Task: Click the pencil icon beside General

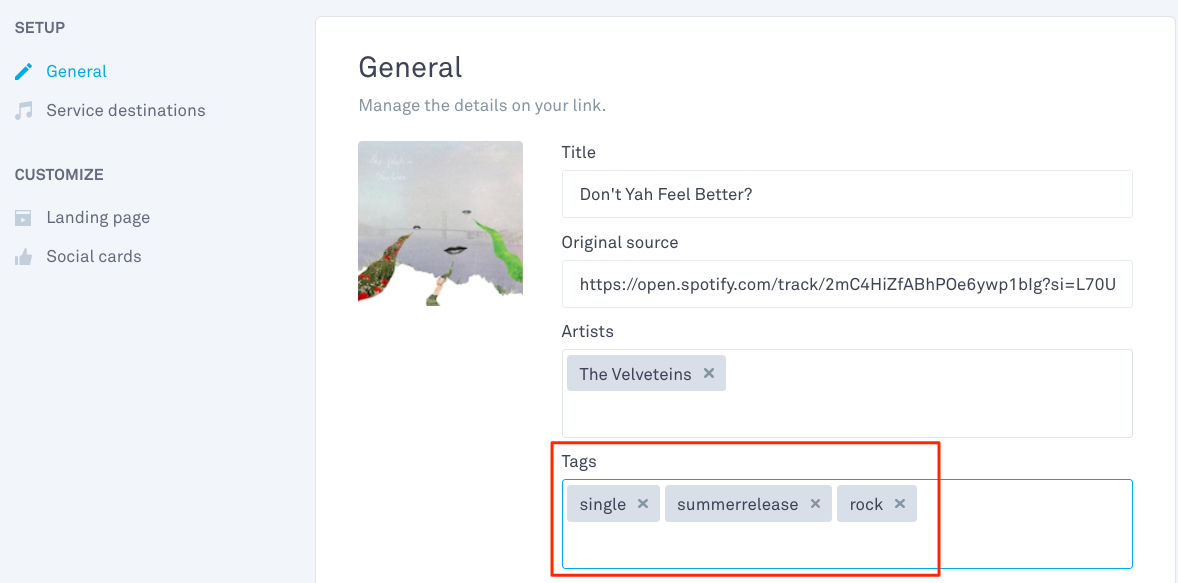Action: pos(24,71)
